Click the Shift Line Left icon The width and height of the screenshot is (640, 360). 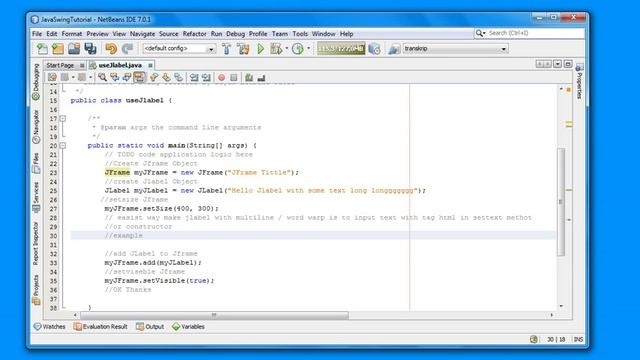coord(194,77)
